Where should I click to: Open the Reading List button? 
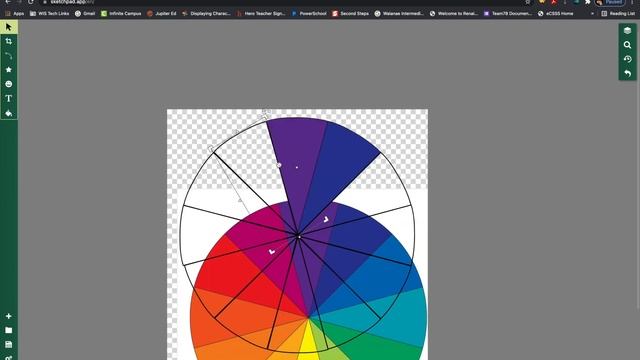618,13
